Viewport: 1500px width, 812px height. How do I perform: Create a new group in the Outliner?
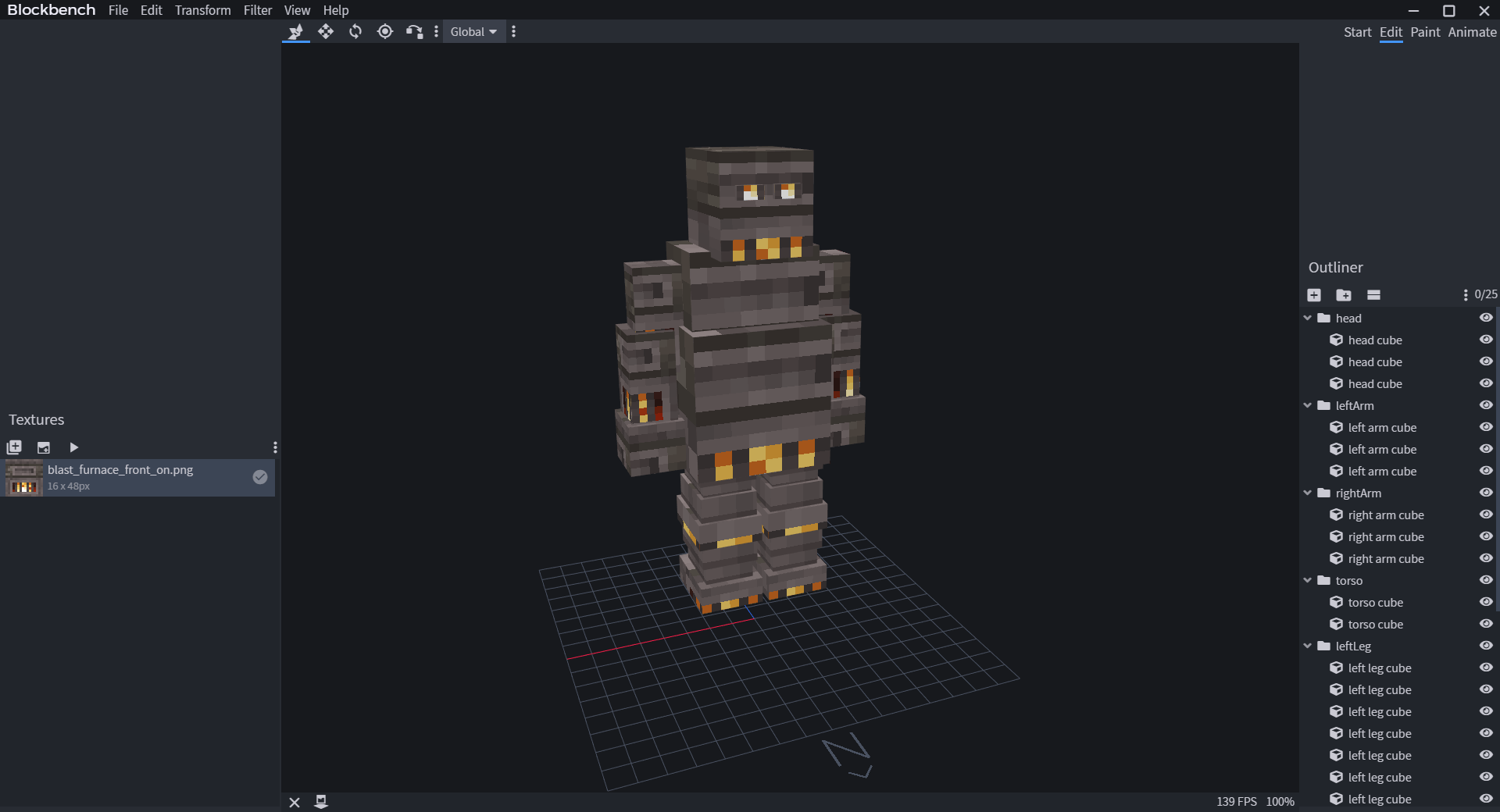(x=1345, y=295)
